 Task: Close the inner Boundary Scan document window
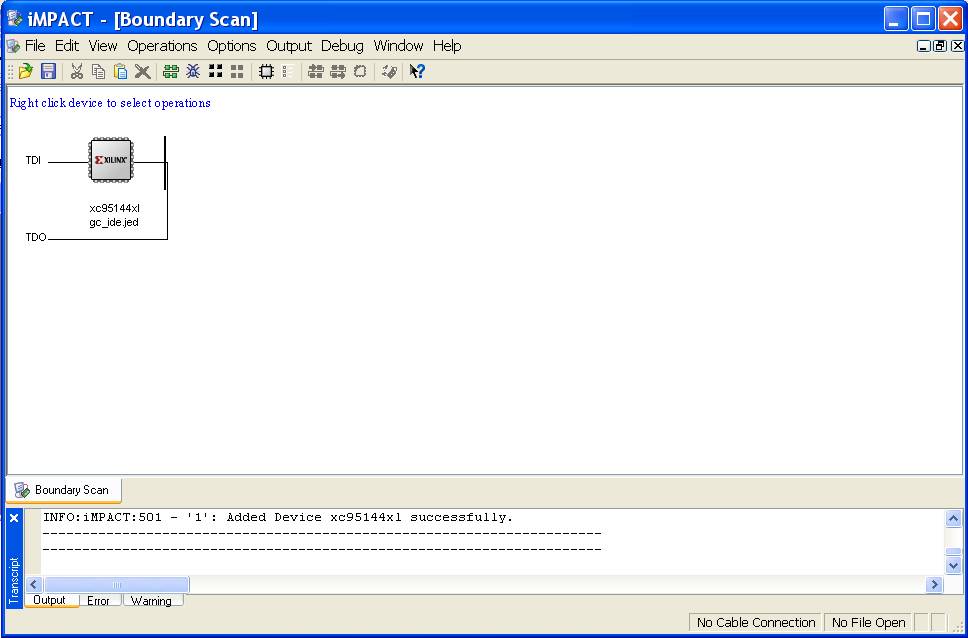point(957,46)
